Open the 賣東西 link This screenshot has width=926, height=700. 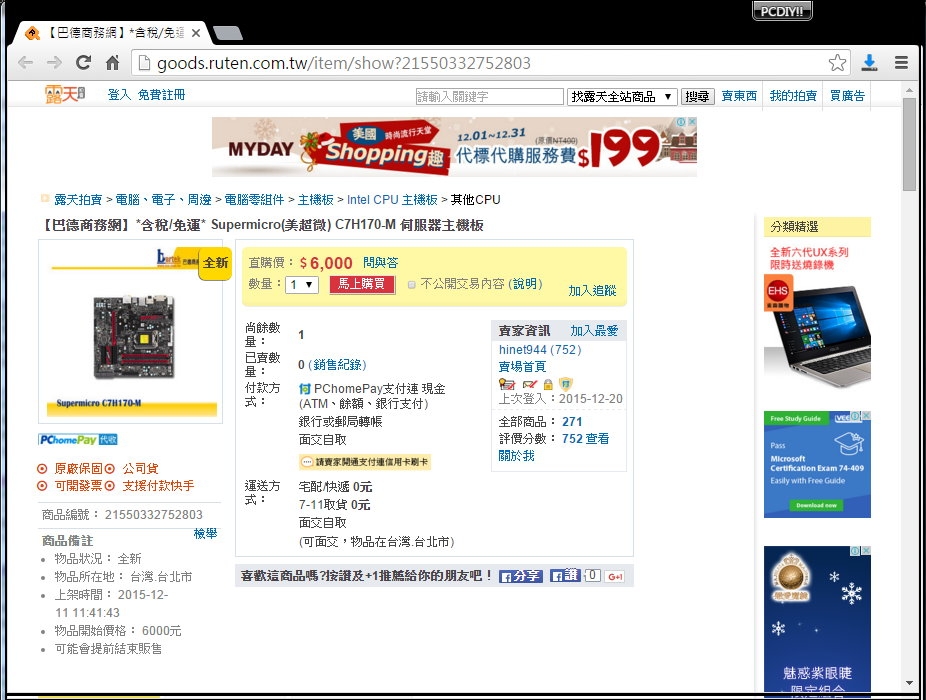tap(739, 96)
